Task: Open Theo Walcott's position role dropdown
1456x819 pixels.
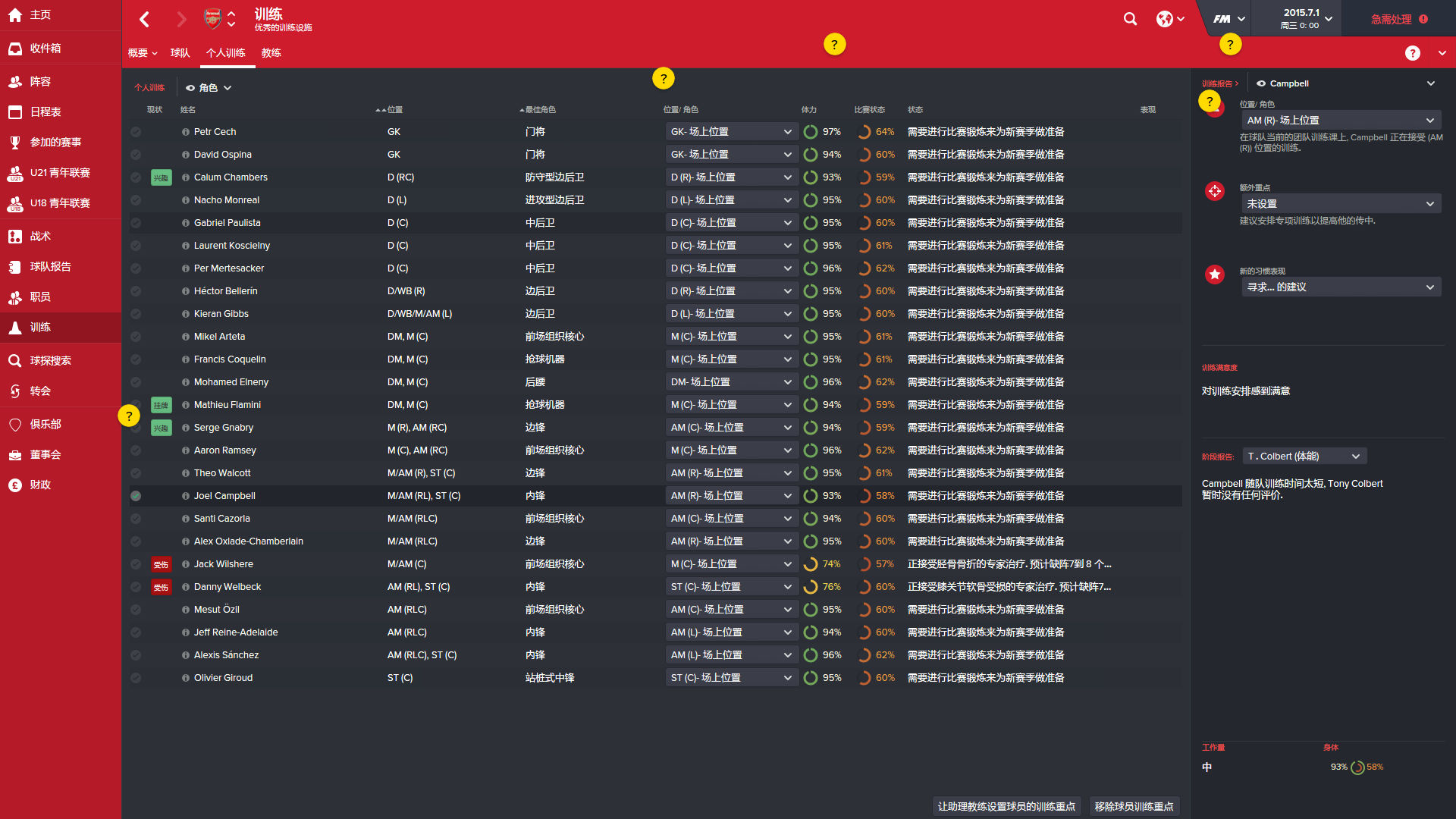Action: pos(731,473)
